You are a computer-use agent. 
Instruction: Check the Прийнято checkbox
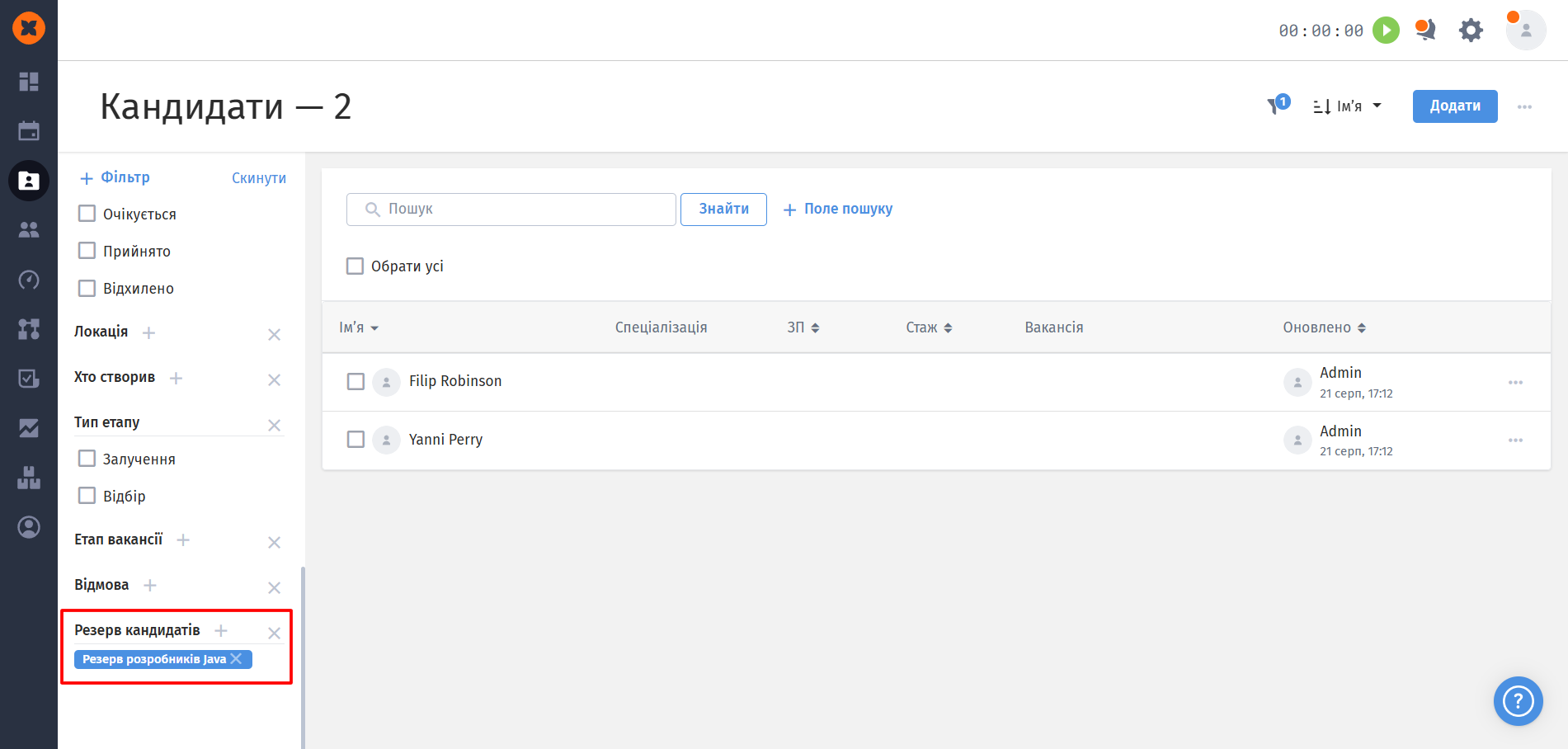(x=87, y=251)
